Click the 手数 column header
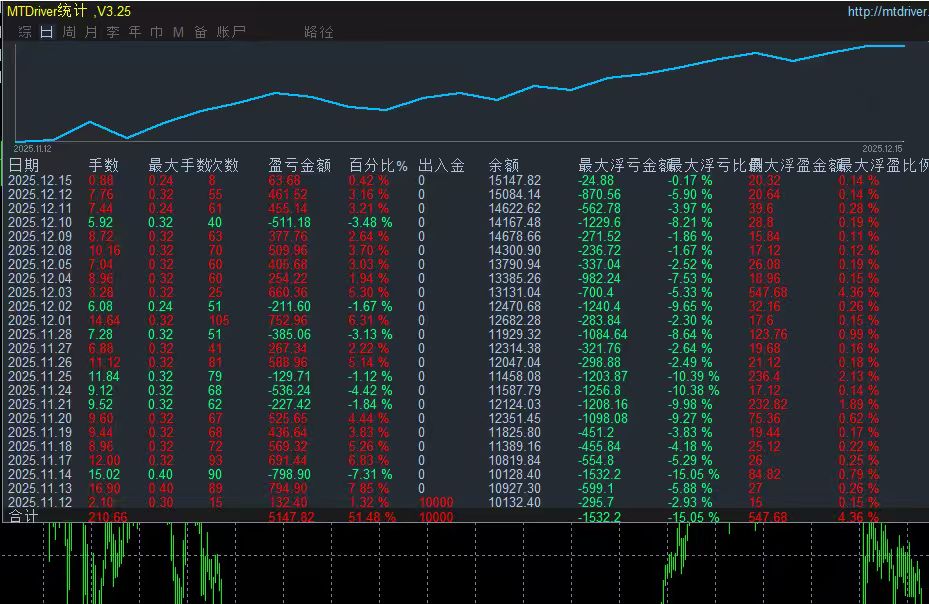 (x=104, y=165)
